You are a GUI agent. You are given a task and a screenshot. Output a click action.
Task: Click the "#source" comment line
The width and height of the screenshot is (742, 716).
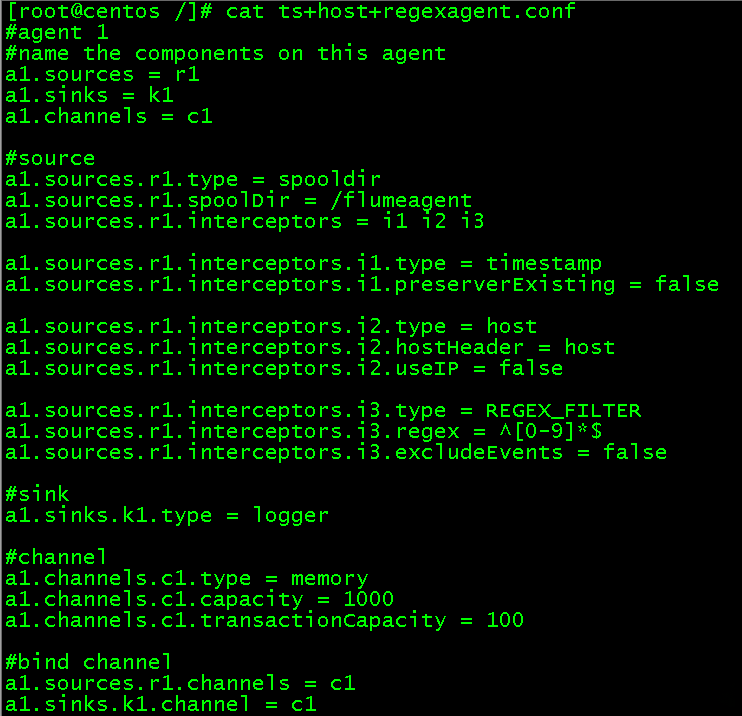pyautogui.click(x=50, y=158)
